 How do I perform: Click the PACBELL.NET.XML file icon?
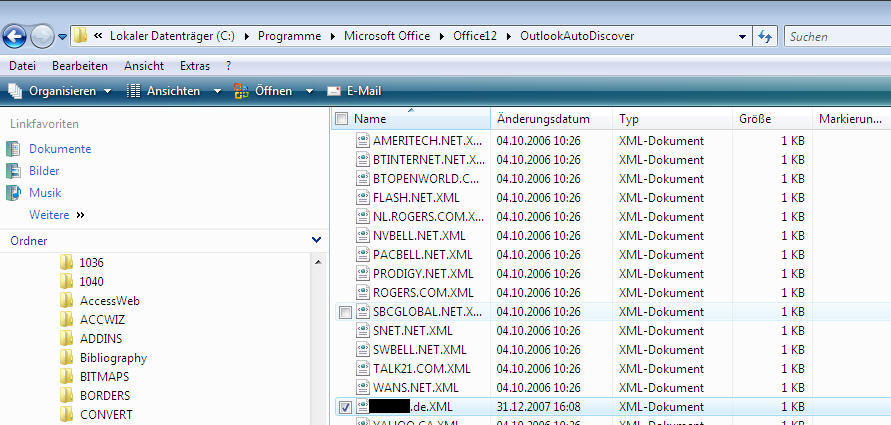pyautogui.click(x=363, y=255)
